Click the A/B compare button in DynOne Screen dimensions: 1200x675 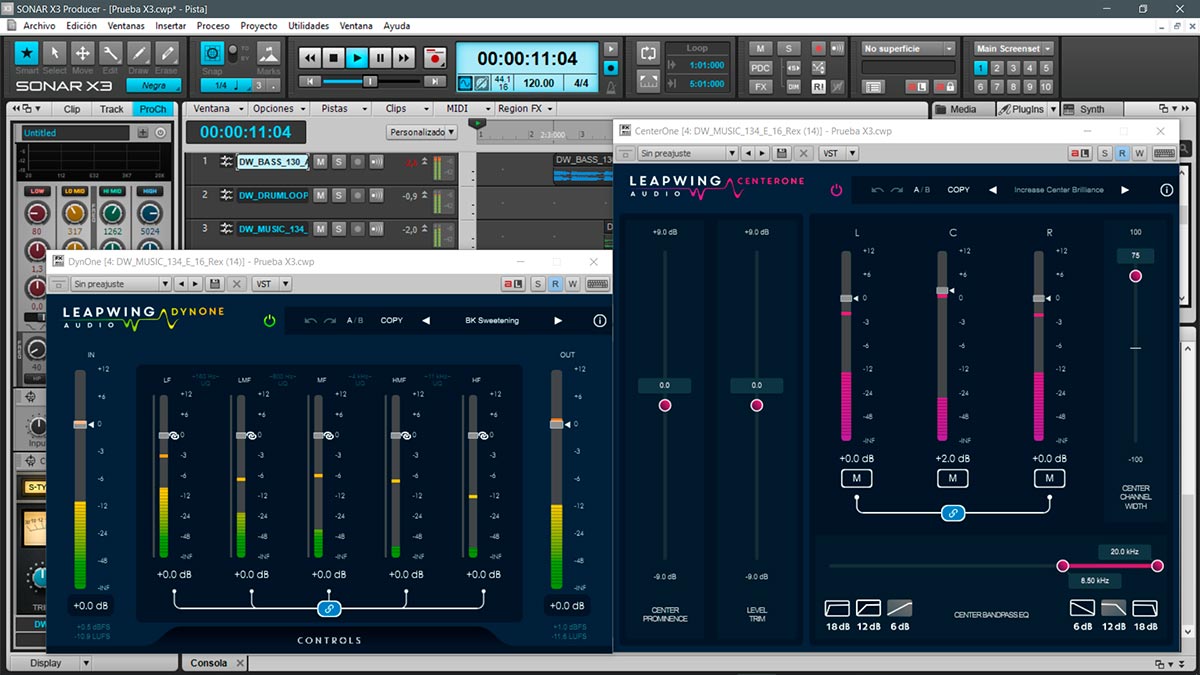355,321
